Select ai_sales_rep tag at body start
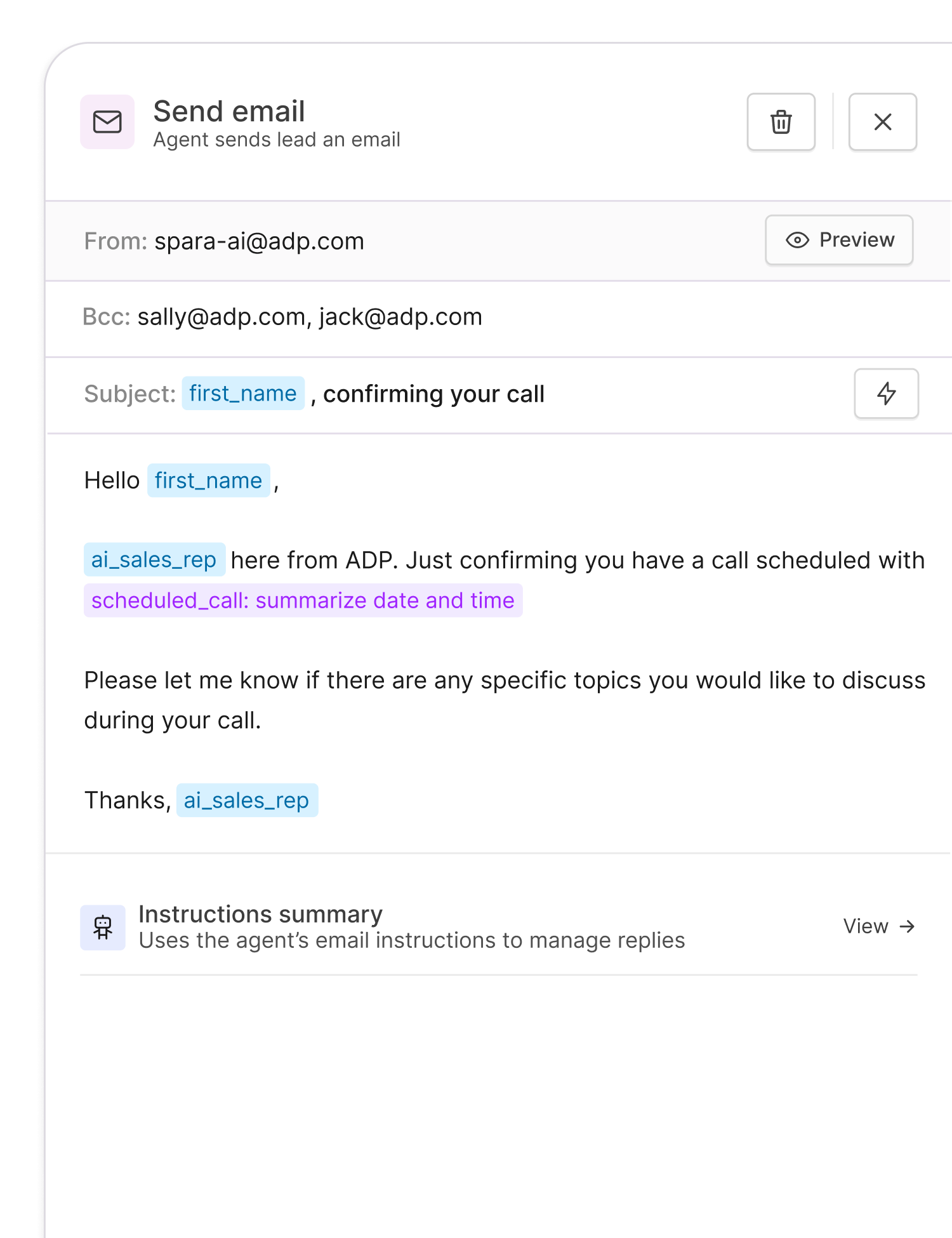The height and width of the screenshot is (1238, 952). coord(154,560)
